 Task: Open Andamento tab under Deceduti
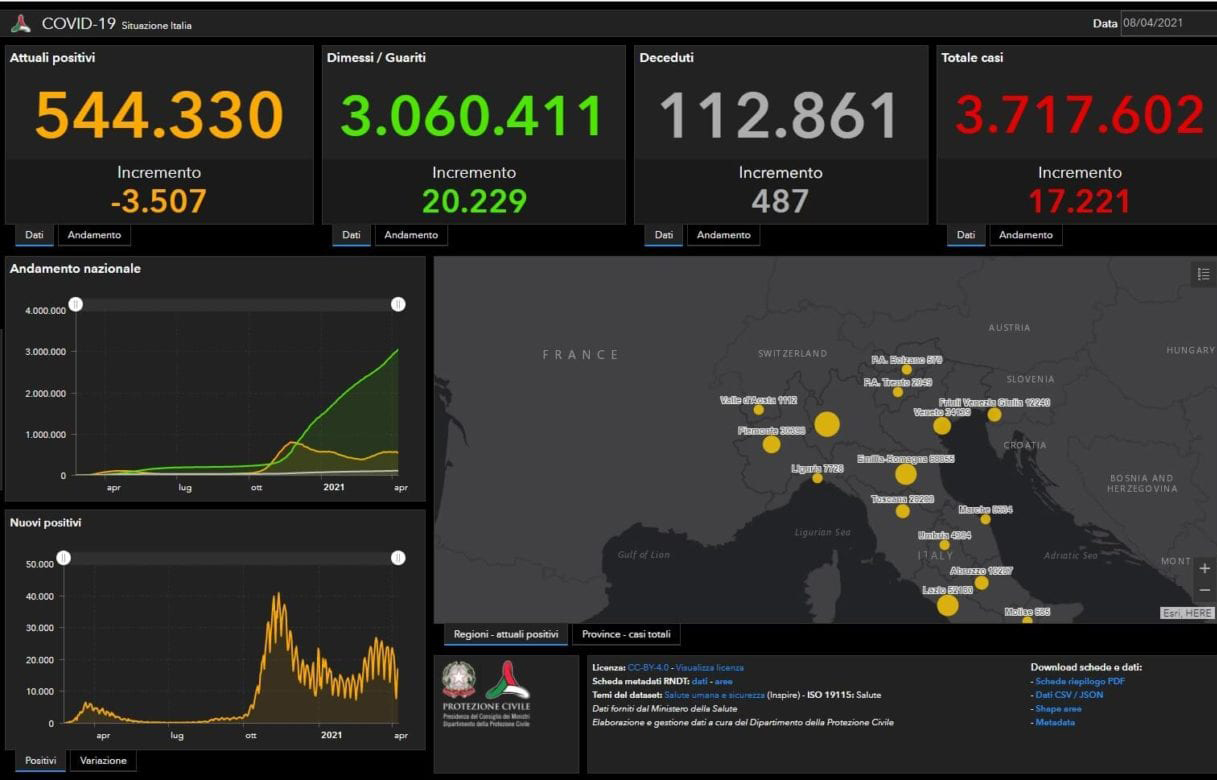click(x=723, y=235)
